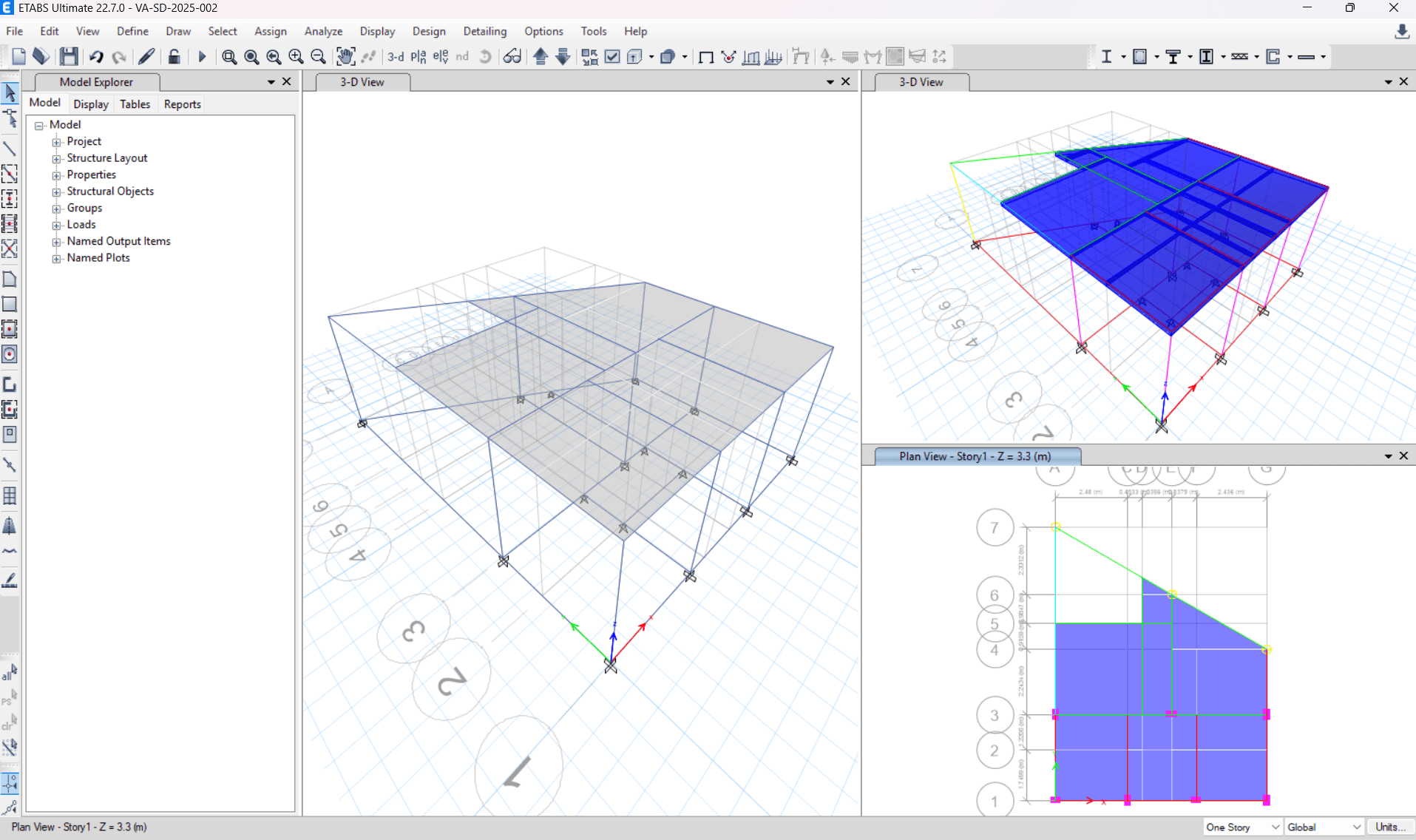Click the Select All icon
This screenshot has height=840, width=1416.
pyautogui.click(x=10, y=673)
